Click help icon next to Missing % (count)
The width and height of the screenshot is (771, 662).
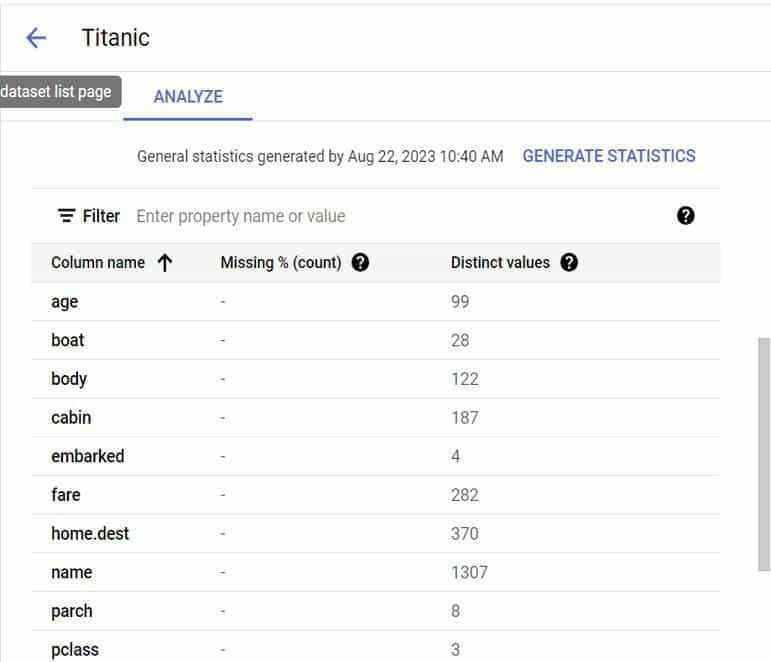(x=361, y=263)
